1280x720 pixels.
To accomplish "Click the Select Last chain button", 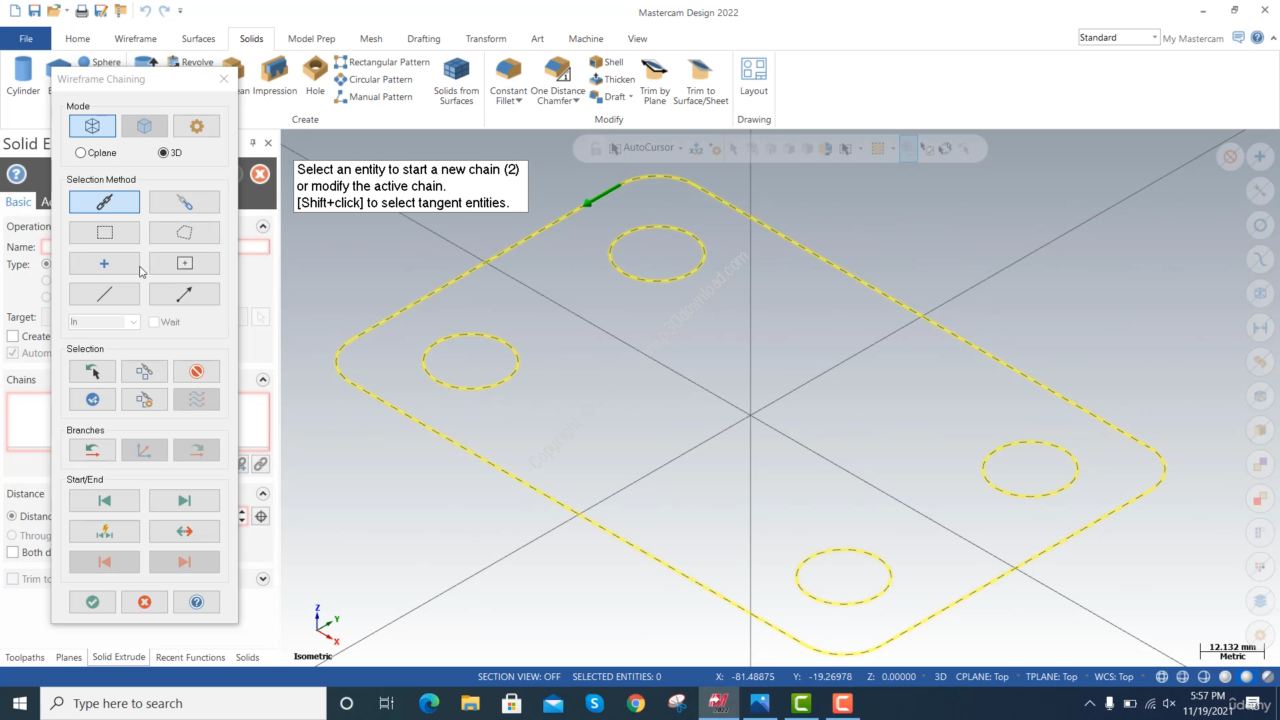I will coord(92,371).
